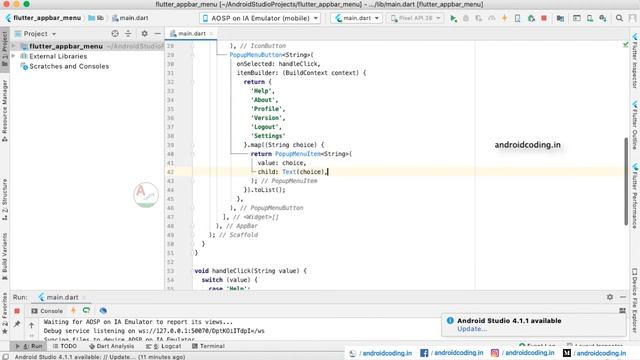Click the Run with coverage icon
Screen dimensions: 640x360
tap(478, 18)
